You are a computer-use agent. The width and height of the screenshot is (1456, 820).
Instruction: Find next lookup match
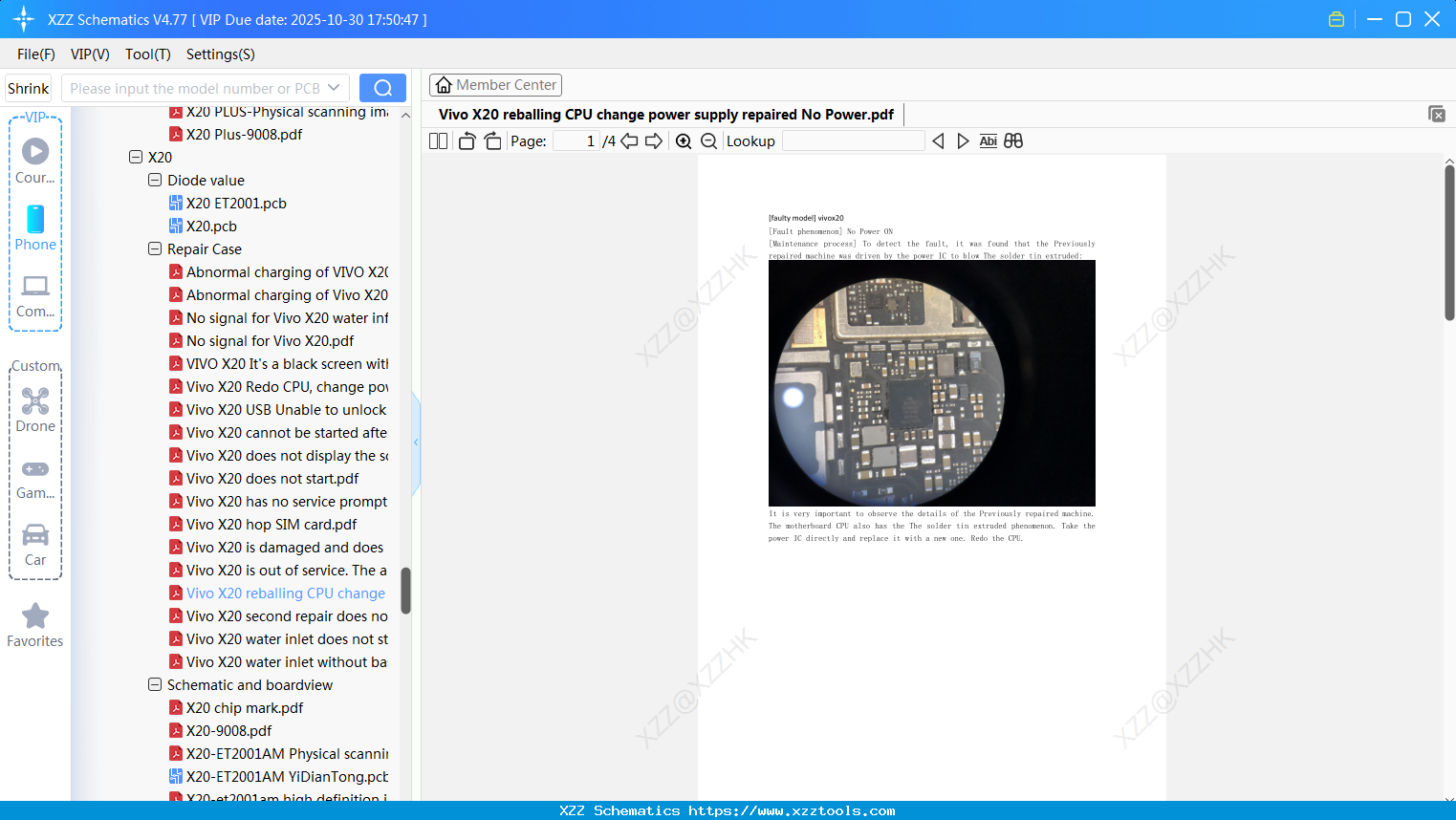963,141
